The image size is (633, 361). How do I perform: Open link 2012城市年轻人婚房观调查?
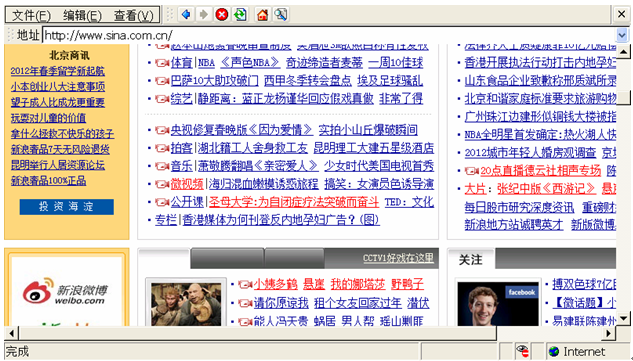pyautogui.click(x=530, y=153)
